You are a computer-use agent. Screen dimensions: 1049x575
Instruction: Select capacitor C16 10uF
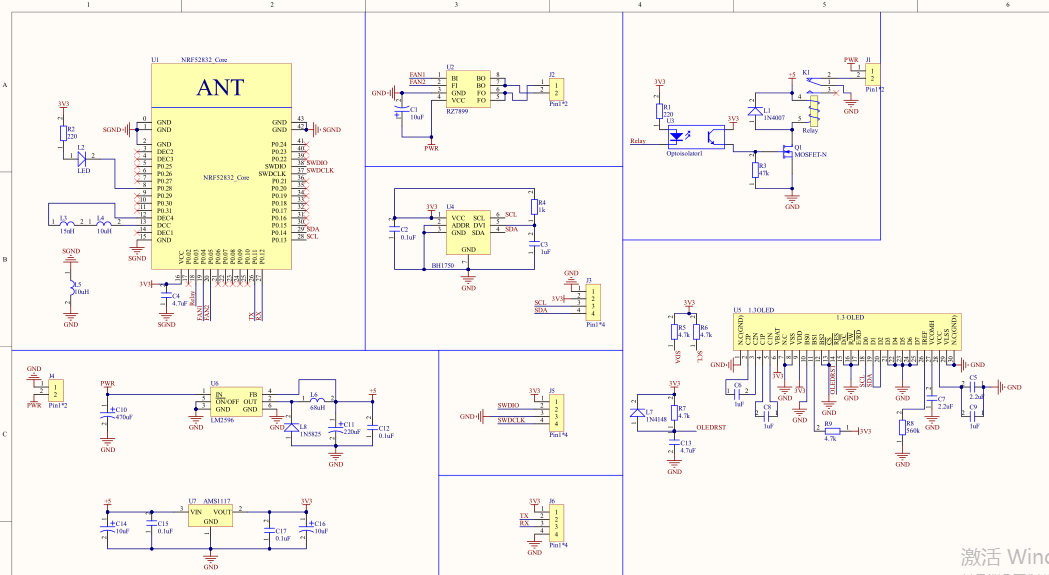click(306, 527)
